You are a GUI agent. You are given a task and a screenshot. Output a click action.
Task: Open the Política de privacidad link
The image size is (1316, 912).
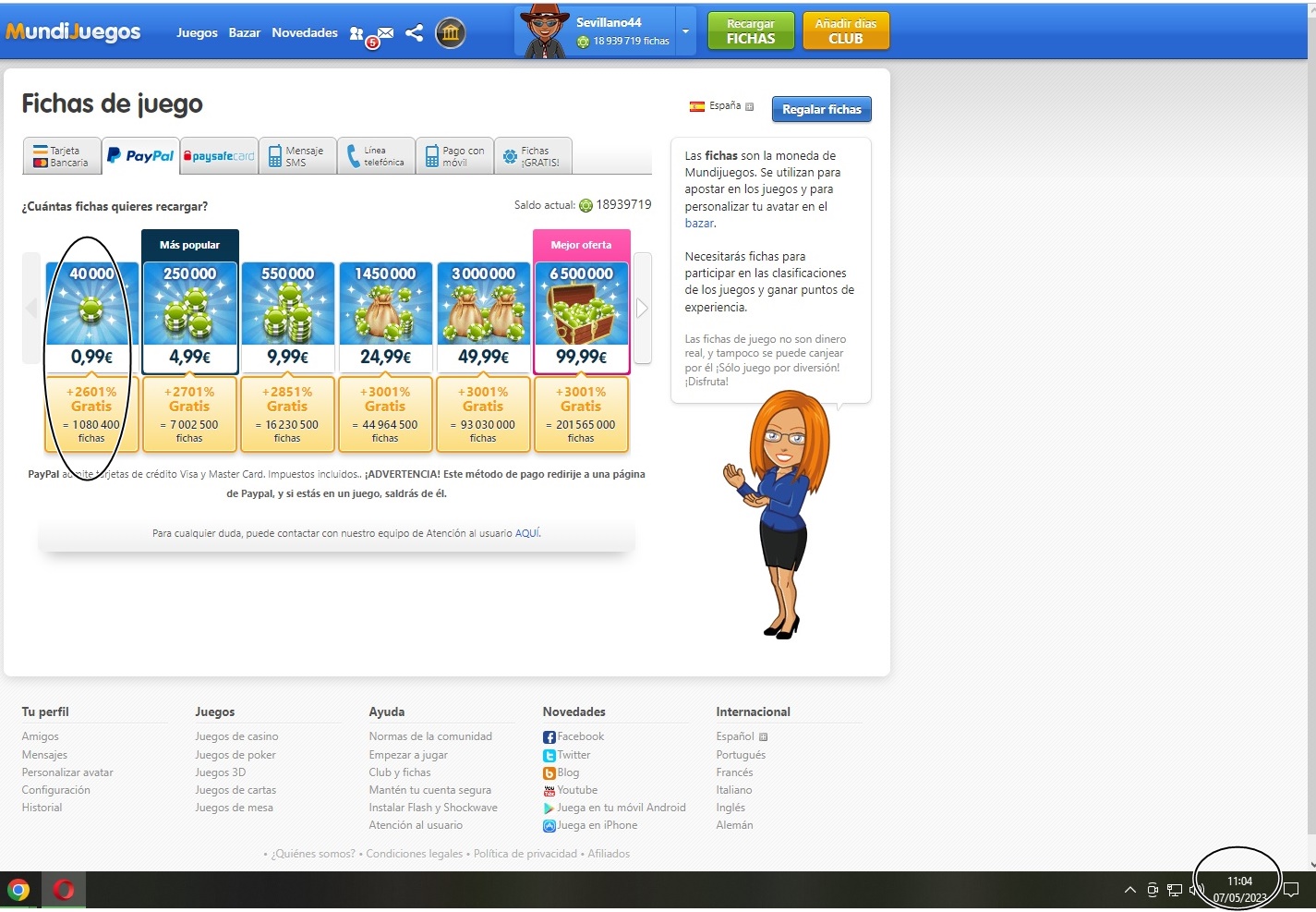[x=525, y=854]
